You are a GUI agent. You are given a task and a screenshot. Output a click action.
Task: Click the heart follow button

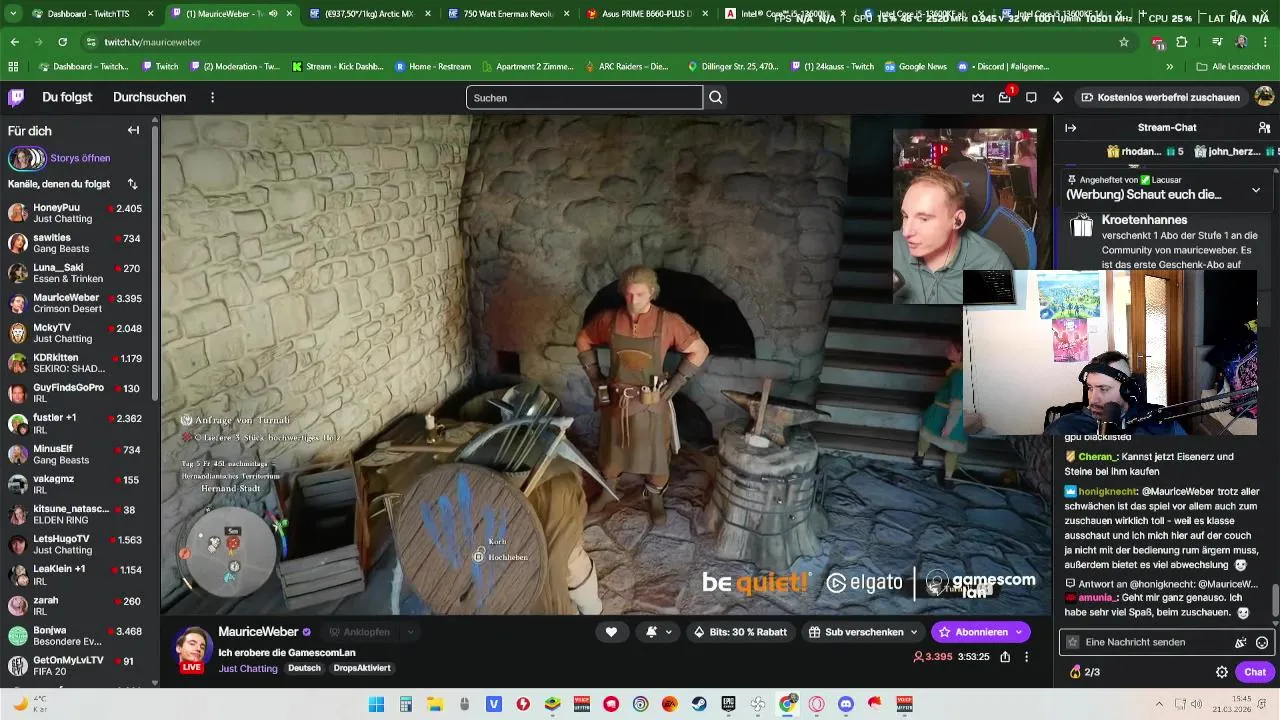click(611, 632)
